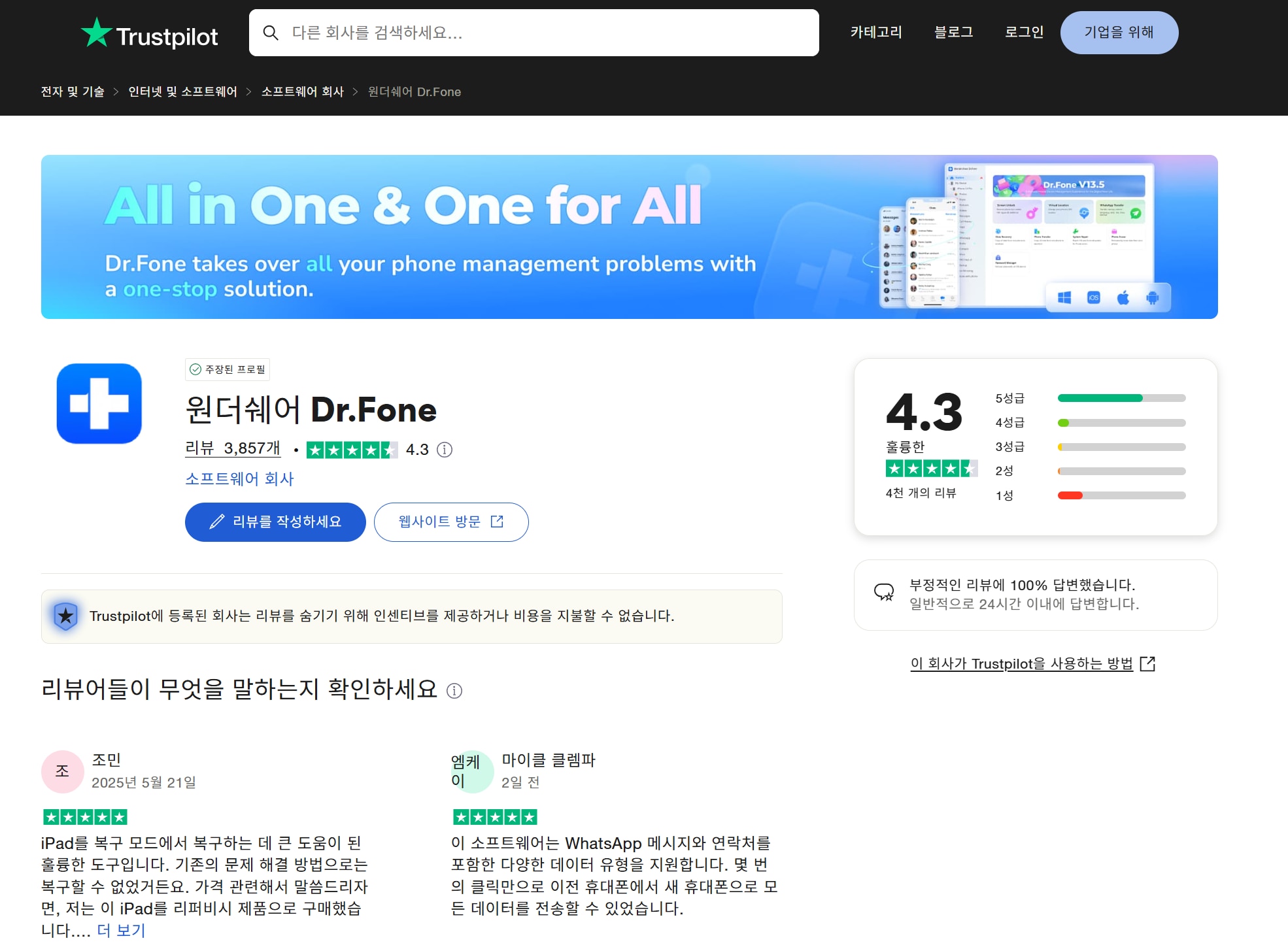Click the 4천 개의 리뷰 text

921,493
